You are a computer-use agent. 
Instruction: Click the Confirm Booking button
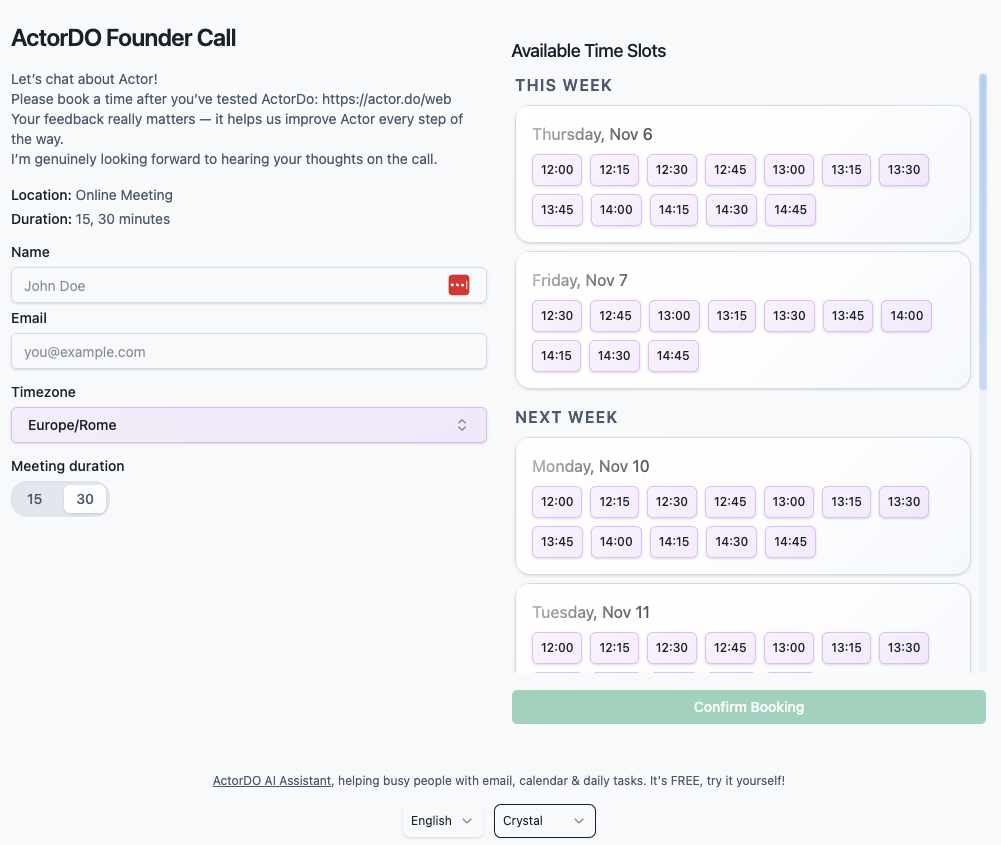coord(748,707)
